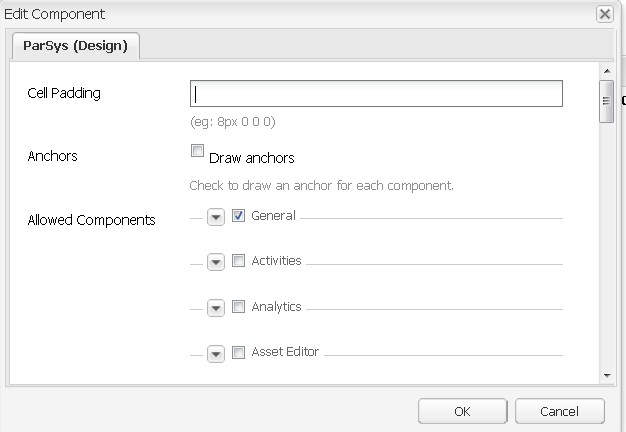626x432 pixels.
Task: Close the Edit Component dialog
Action: tap(604, 14)
